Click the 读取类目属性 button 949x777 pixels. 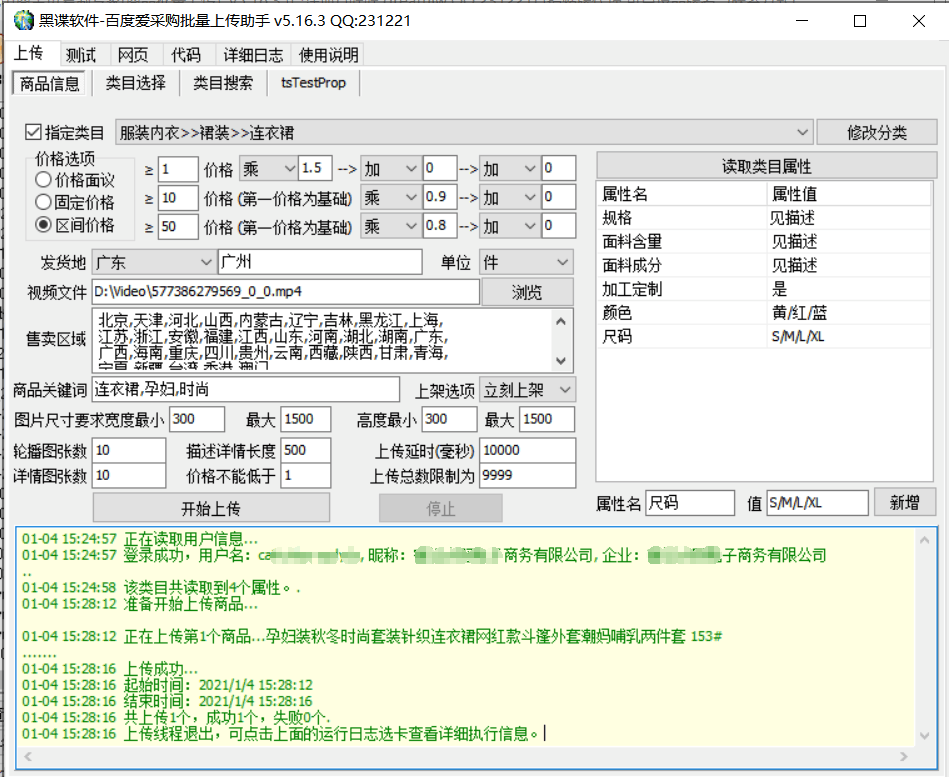766,165
